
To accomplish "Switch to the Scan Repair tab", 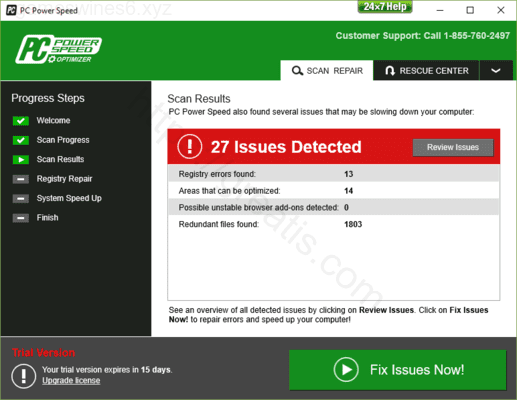I will pyautogui.click(x=327, y=70).
